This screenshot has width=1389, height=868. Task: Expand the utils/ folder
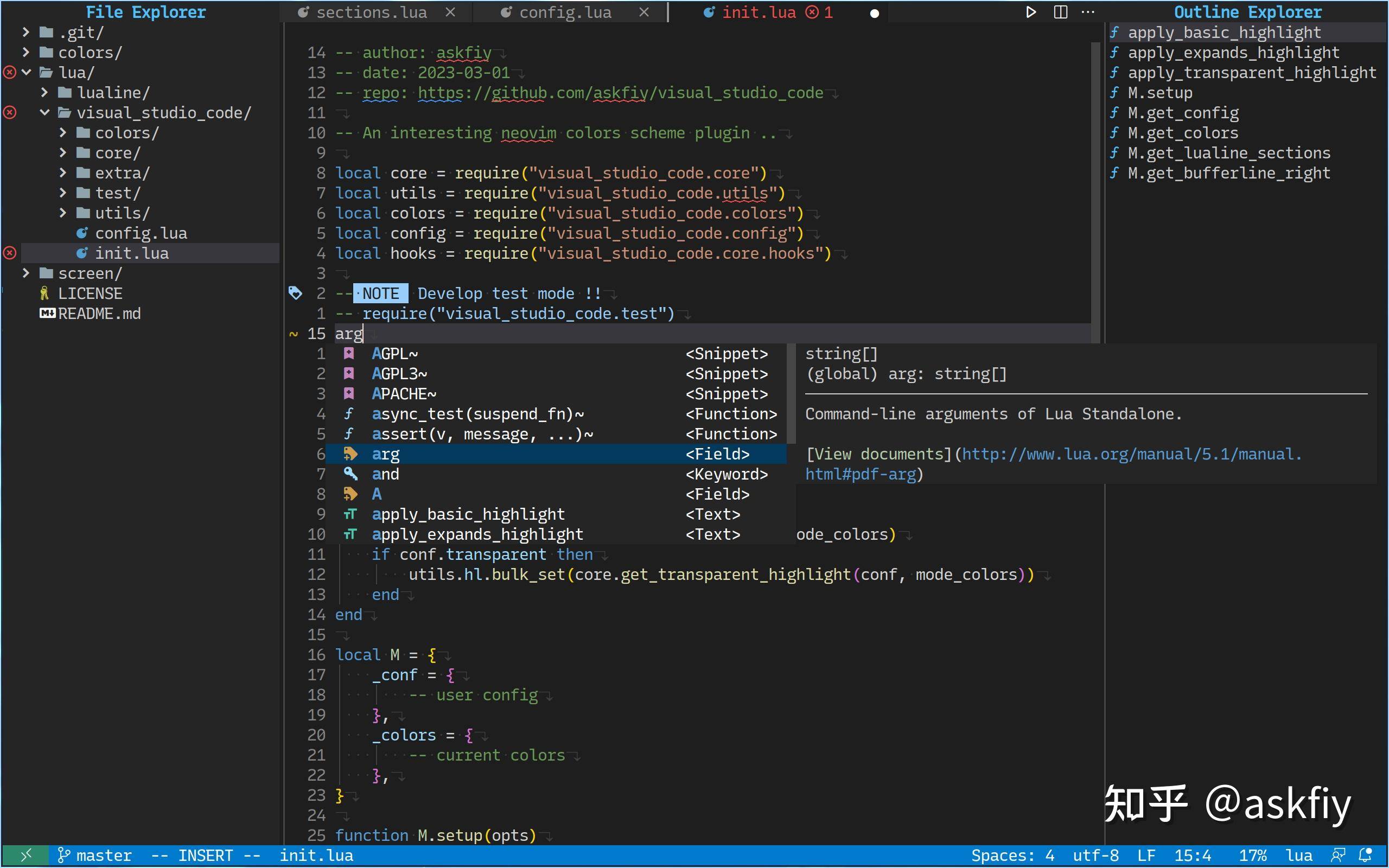[62, 213]
